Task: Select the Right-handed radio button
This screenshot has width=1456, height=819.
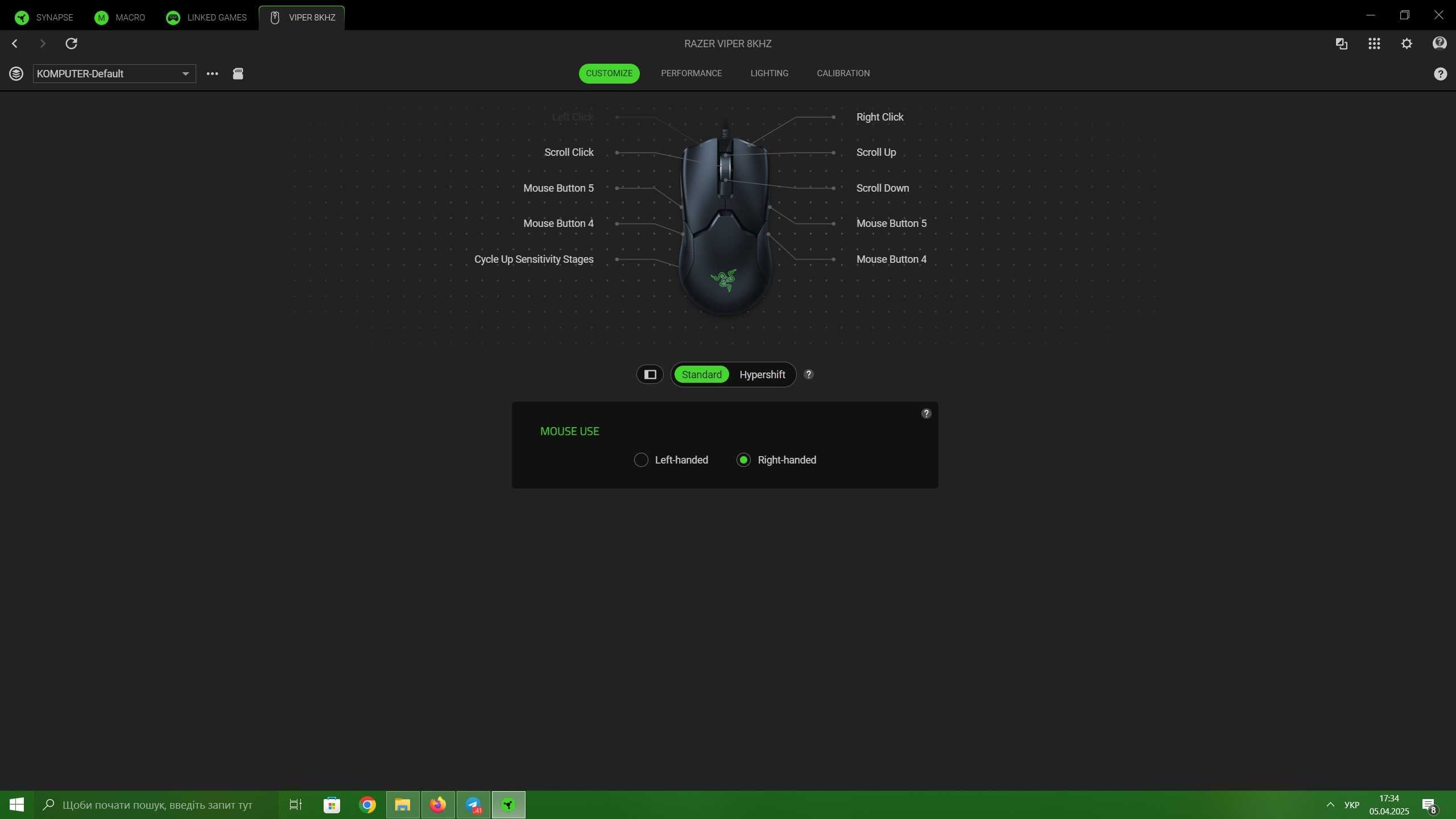Action: 743,460
